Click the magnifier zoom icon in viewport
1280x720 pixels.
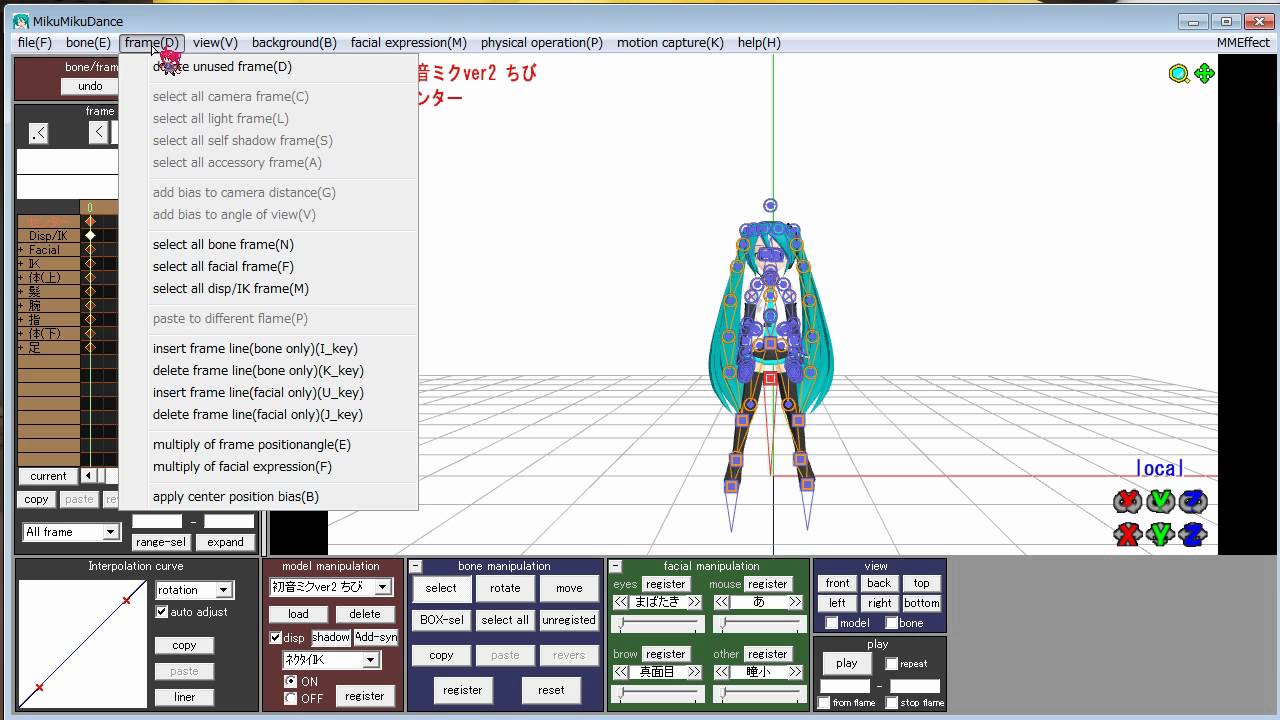coord(1180,73)
